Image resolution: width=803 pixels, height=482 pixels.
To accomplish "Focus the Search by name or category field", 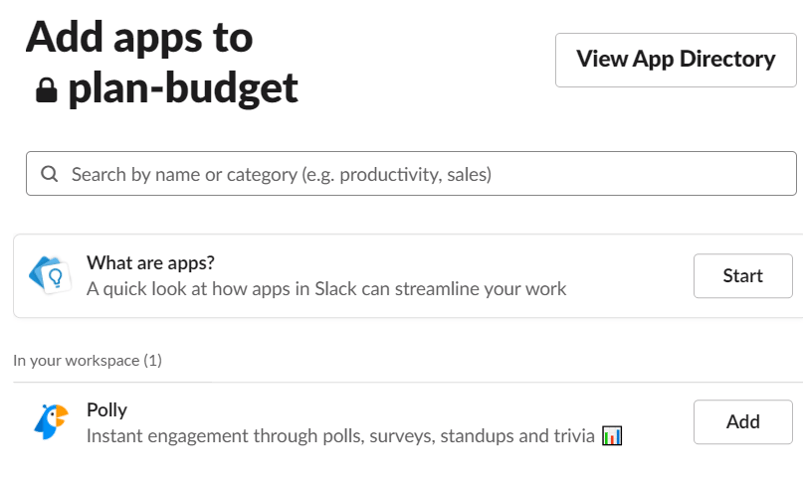I will 411,173.
